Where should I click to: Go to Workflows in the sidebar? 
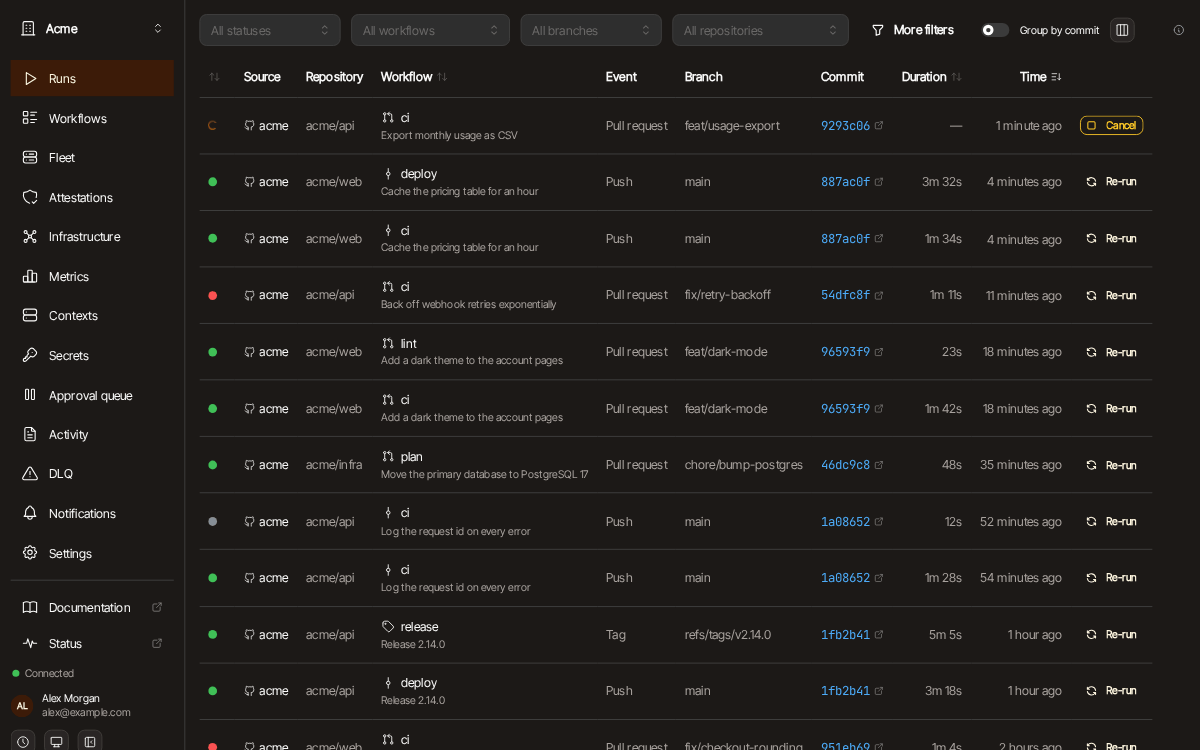coord(92,118)
